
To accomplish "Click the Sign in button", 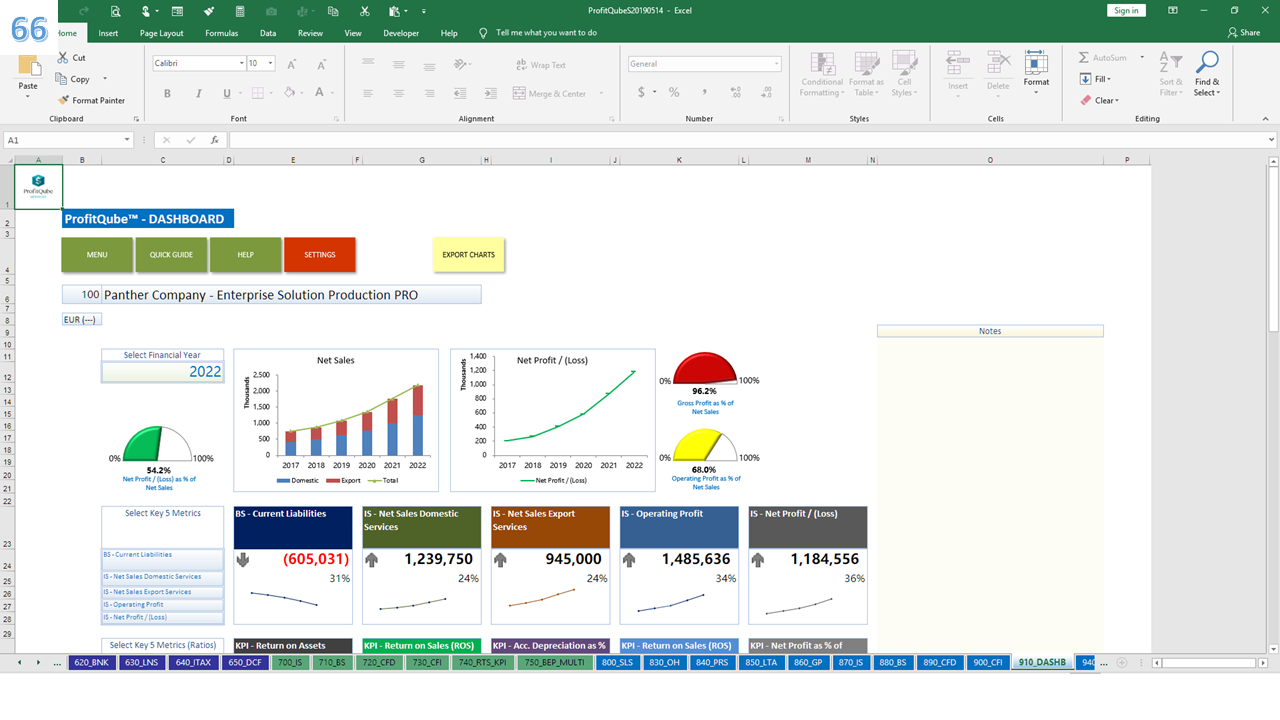I will click(x=1126, y=10).
